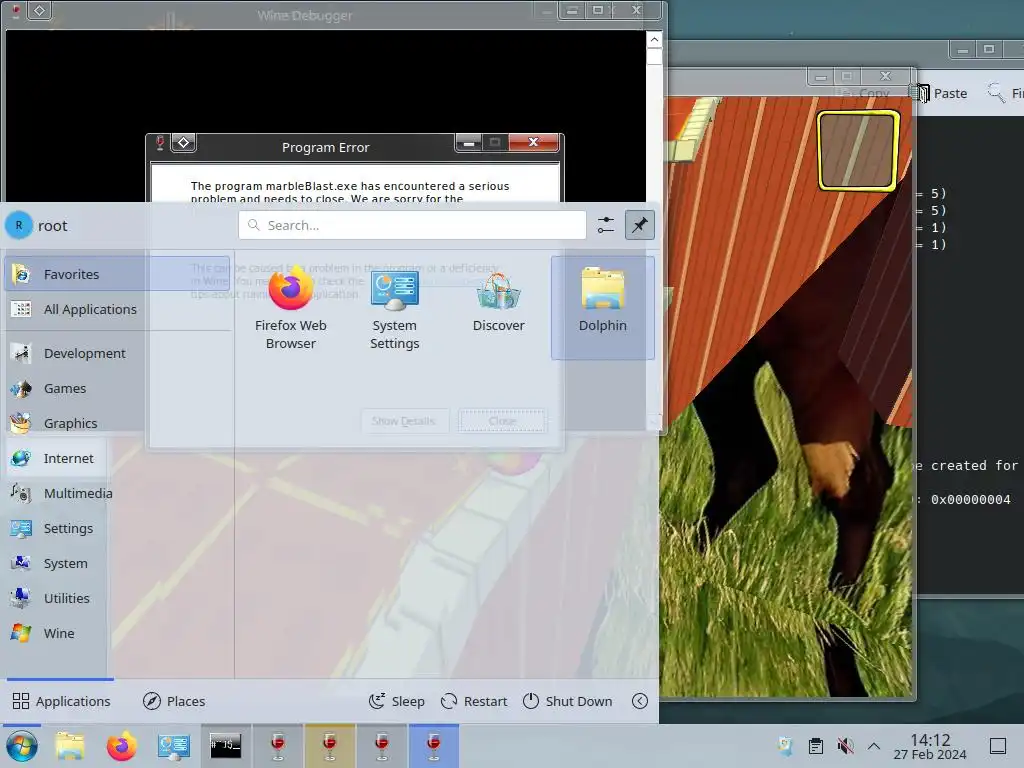
Task: Click the clock showing 14:12
Action: (x=930, y=746)
